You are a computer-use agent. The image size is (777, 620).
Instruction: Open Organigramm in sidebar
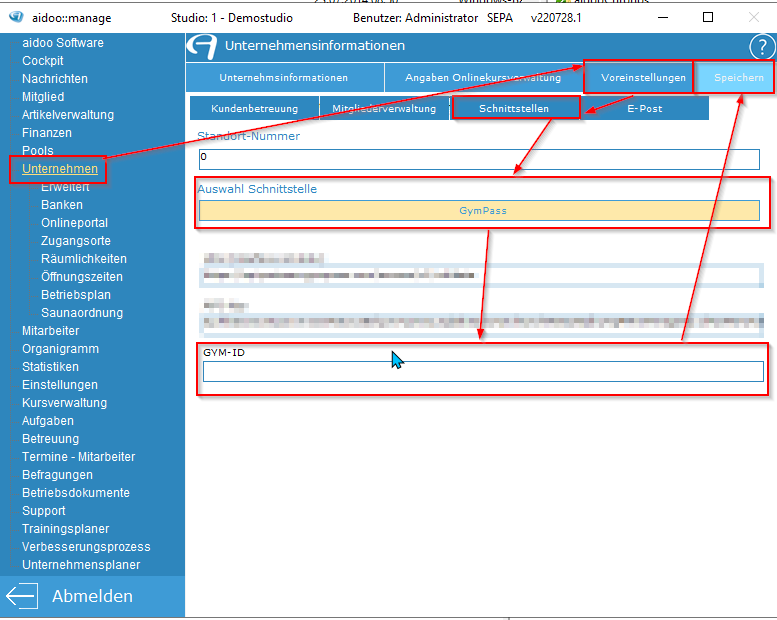tap(60, 348)
